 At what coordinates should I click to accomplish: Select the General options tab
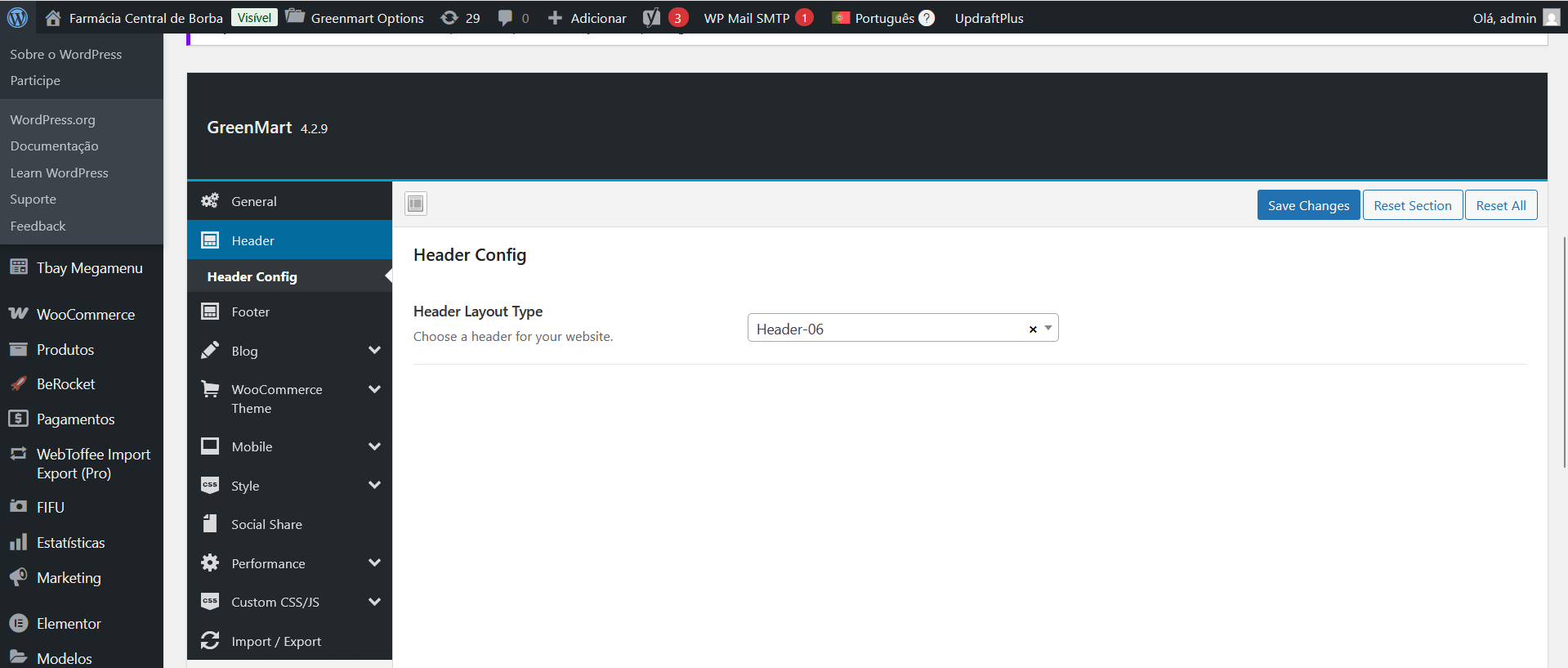(x=254, y=201)
